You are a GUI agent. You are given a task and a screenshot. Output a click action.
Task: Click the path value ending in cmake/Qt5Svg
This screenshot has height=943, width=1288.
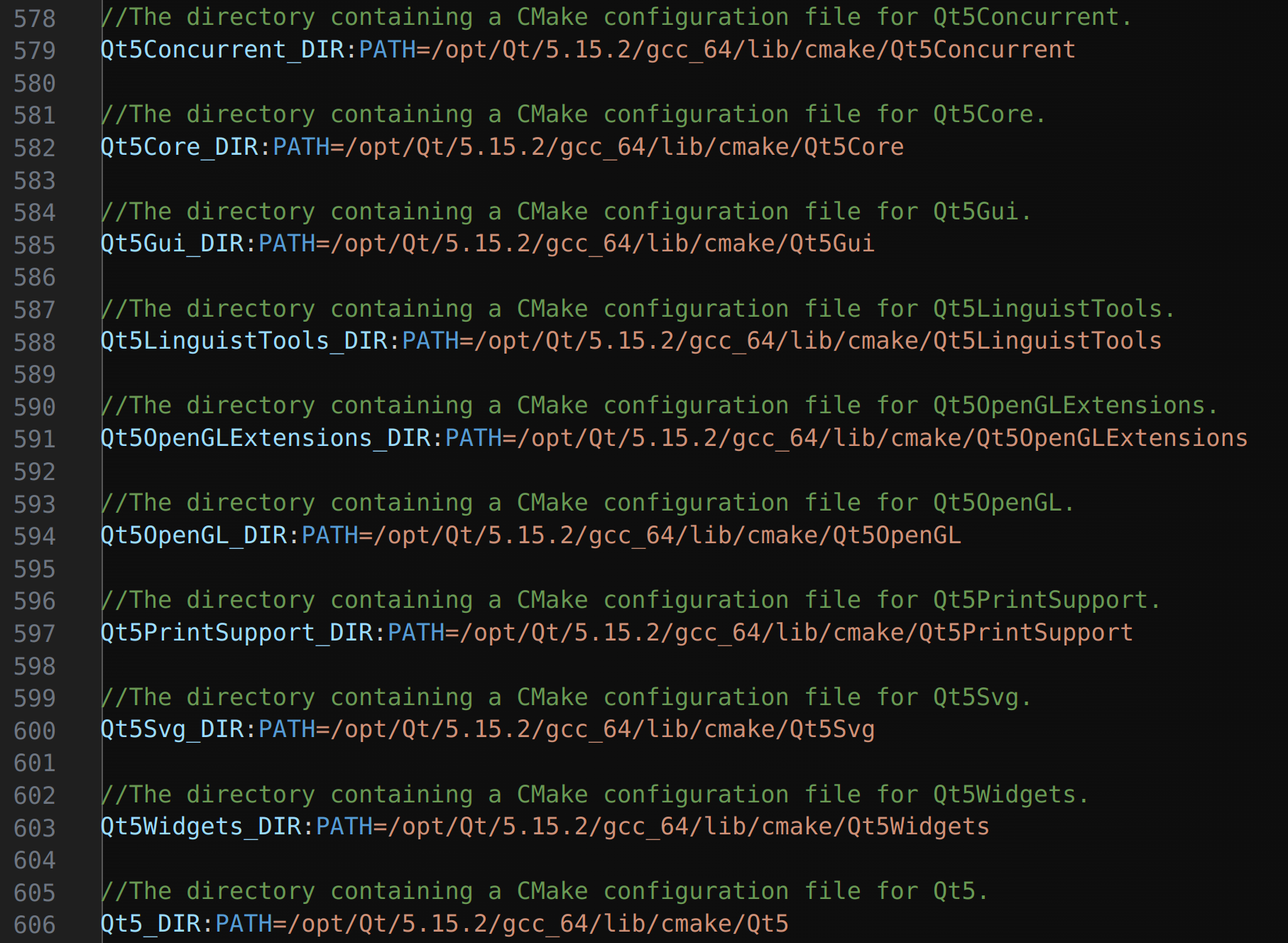(x=602, y=729)
